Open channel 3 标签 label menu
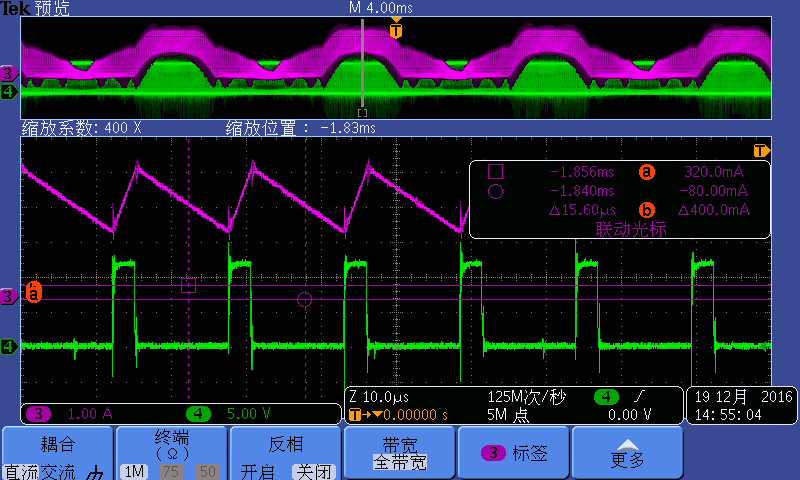800x480 pixels. 514,452
